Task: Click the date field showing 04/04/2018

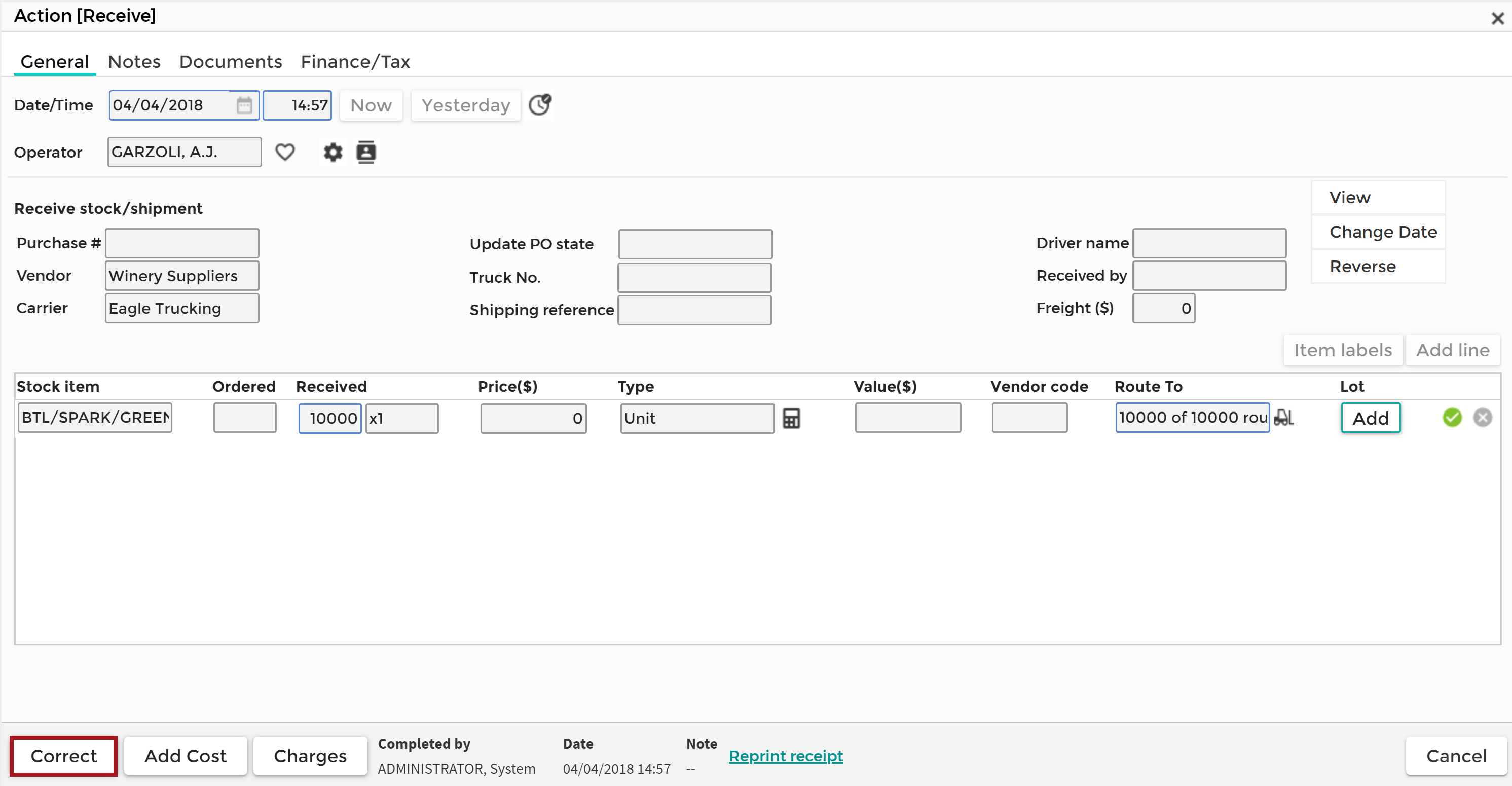Action: (x=183, y=105)
